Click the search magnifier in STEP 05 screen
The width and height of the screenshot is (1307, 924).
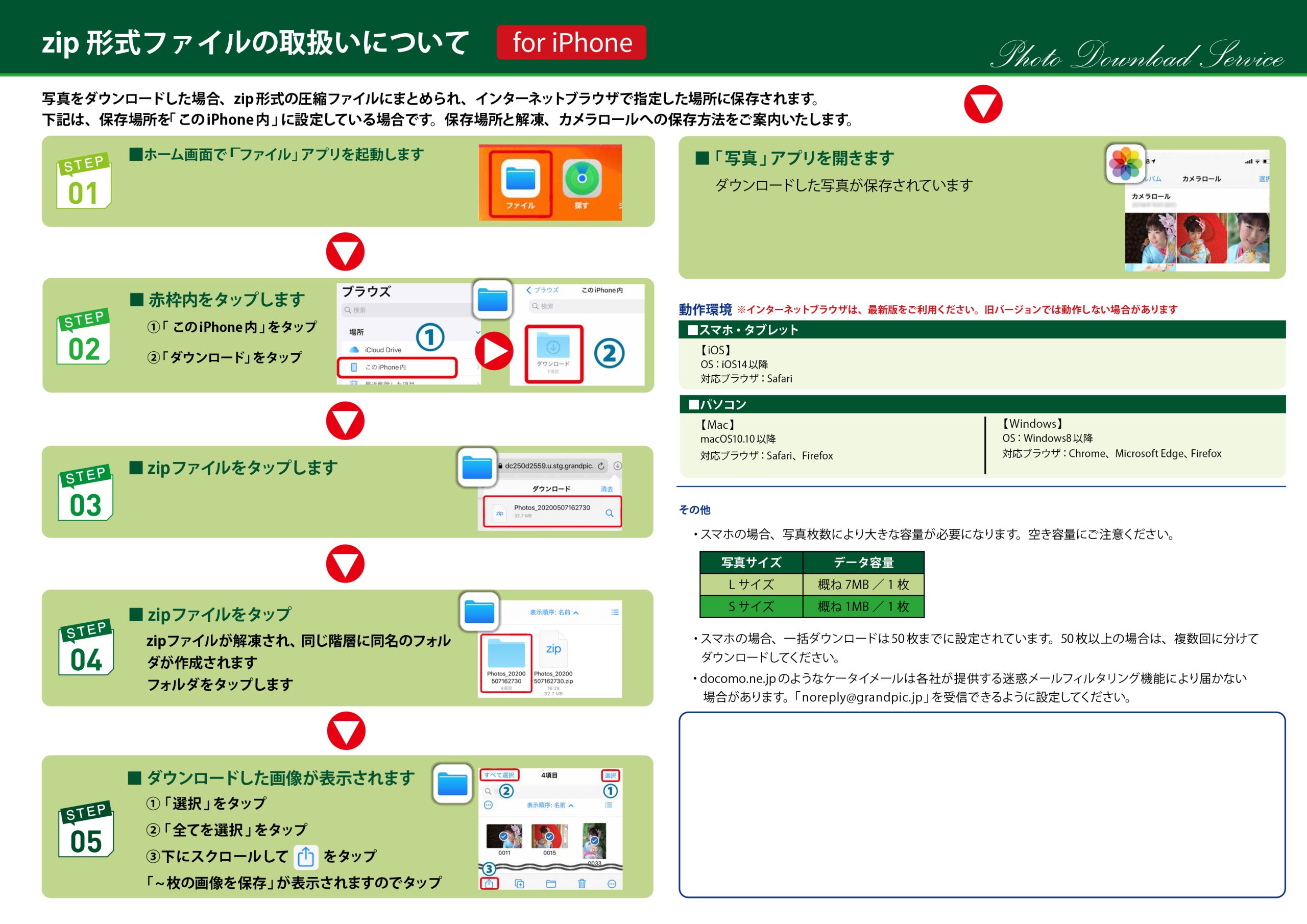pos(488,791)
